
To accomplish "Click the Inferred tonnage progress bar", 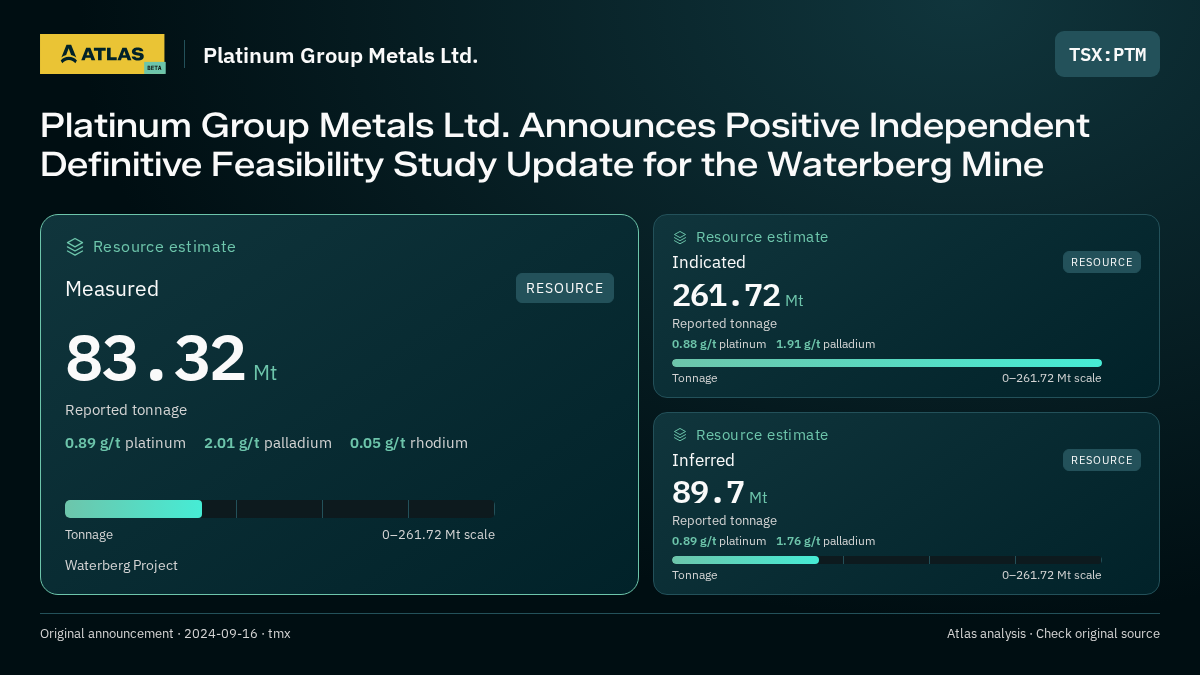I will [x=887, y=560].
